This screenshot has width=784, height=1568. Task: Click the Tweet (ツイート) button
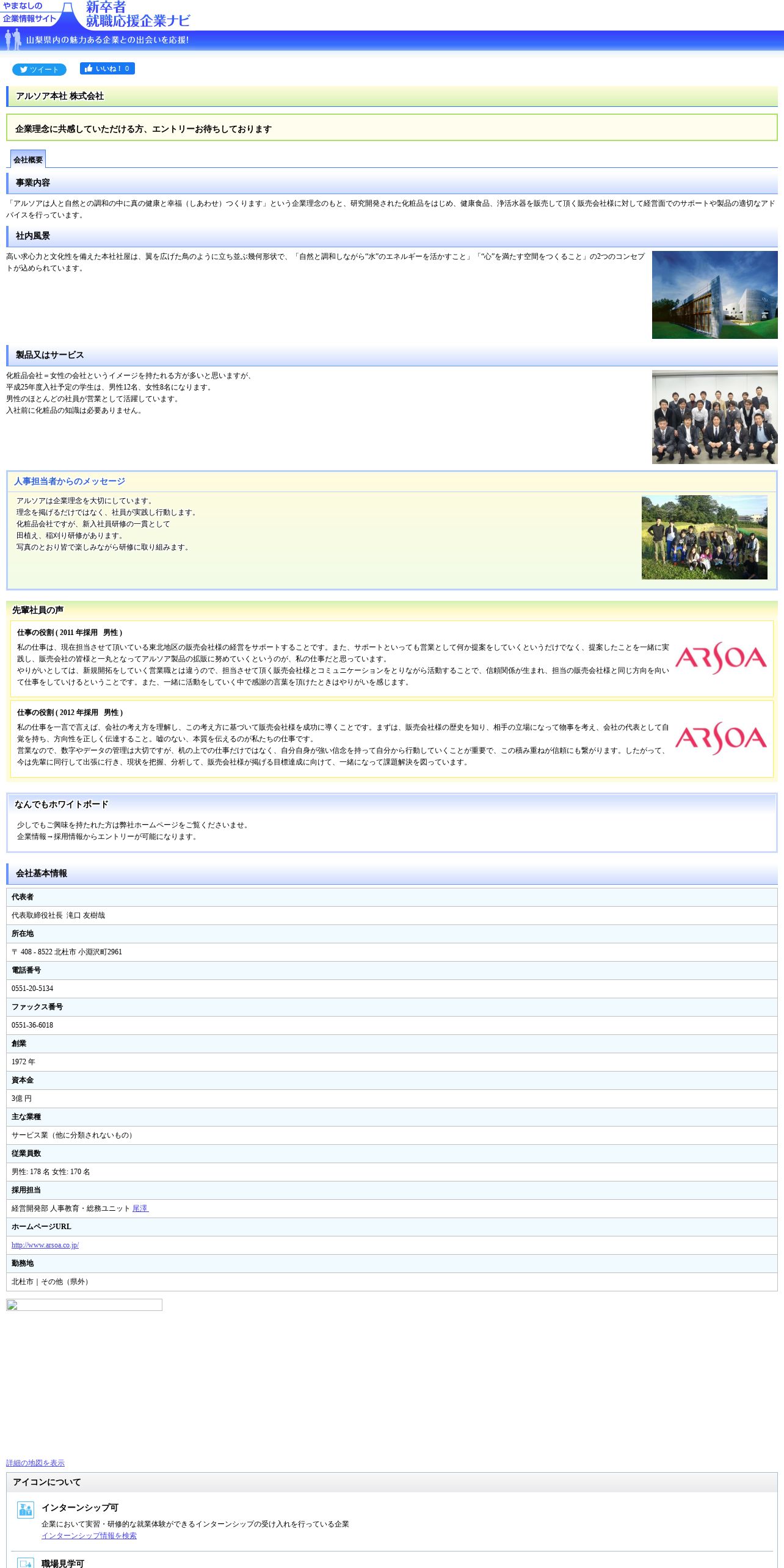click(39, 70)
